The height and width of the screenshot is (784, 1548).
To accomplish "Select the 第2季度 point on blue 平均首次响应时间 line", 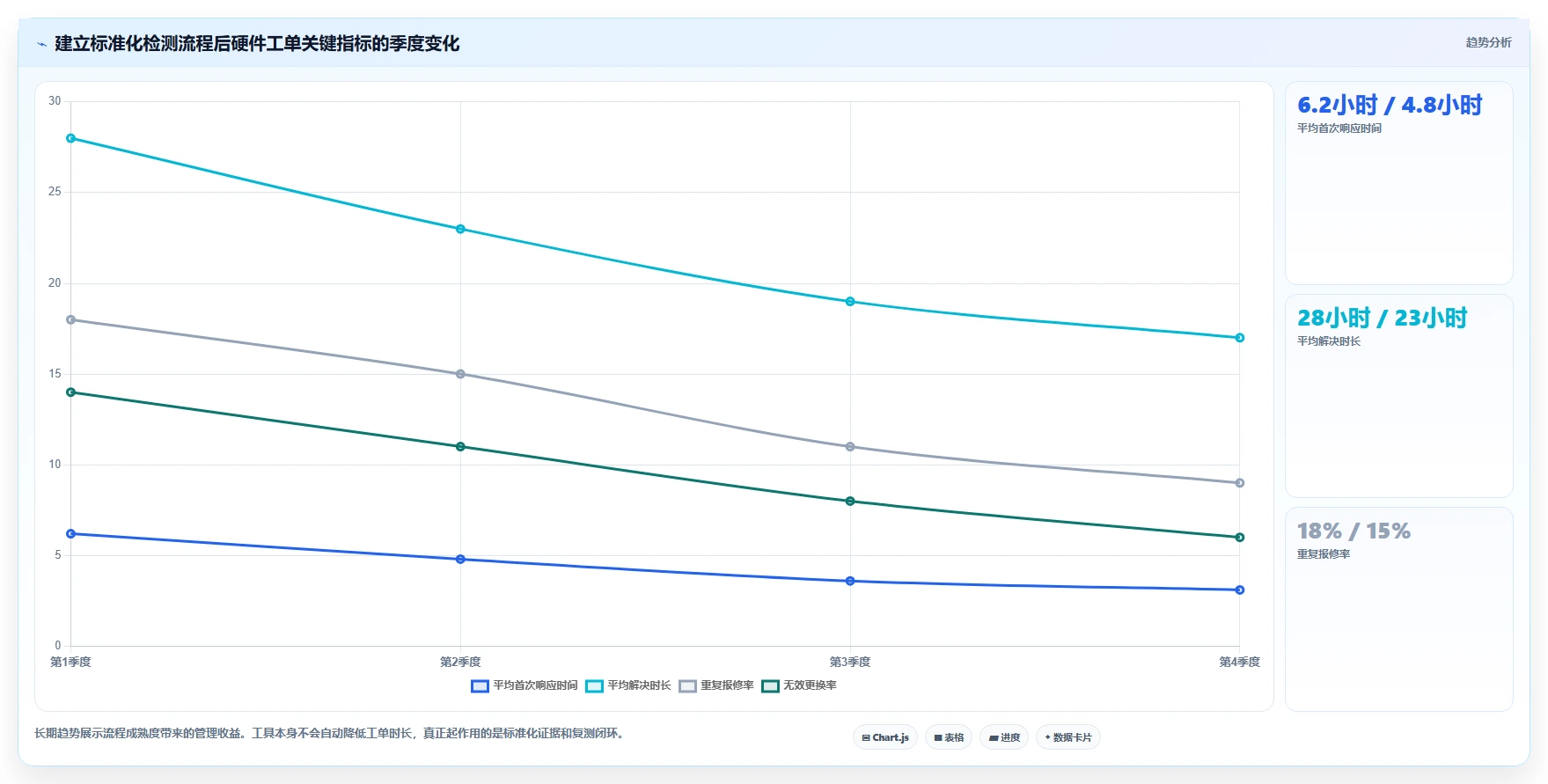I will [460, 560].
